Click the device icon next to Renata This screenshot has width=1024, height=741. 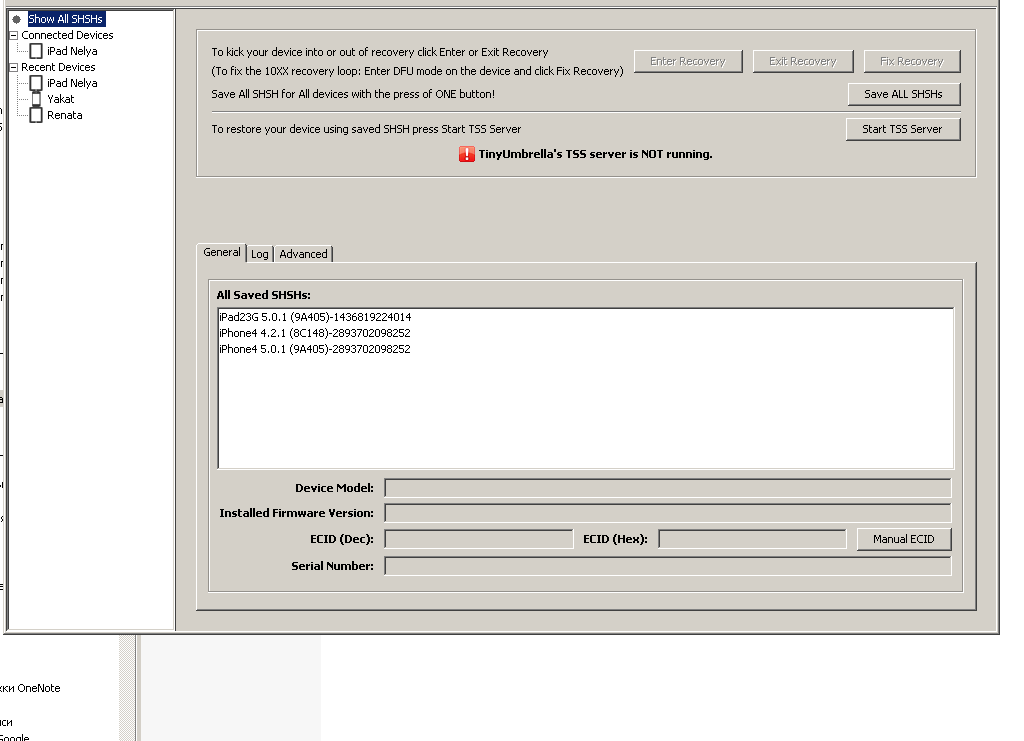(37, 115)
